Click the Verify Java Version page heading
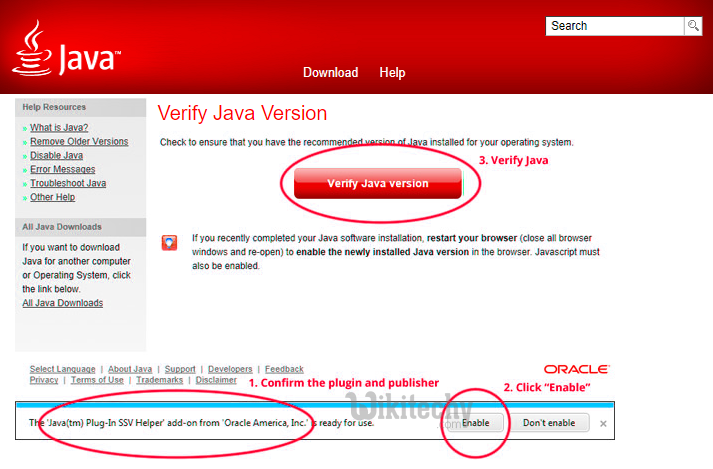The width and height of the screenshot is (713, 469). click(242, 113)
